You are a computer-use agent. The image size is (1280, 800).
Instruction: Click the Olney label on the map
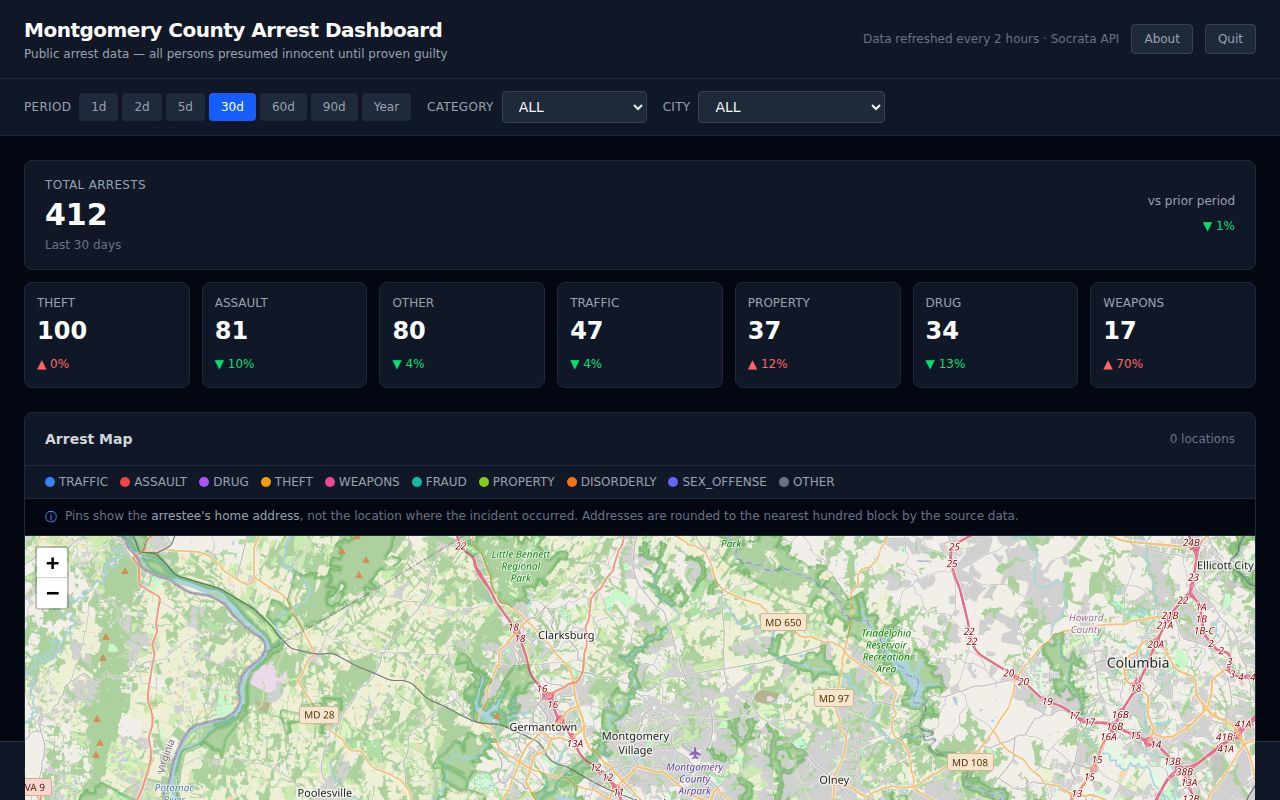[x=834, y=780]
